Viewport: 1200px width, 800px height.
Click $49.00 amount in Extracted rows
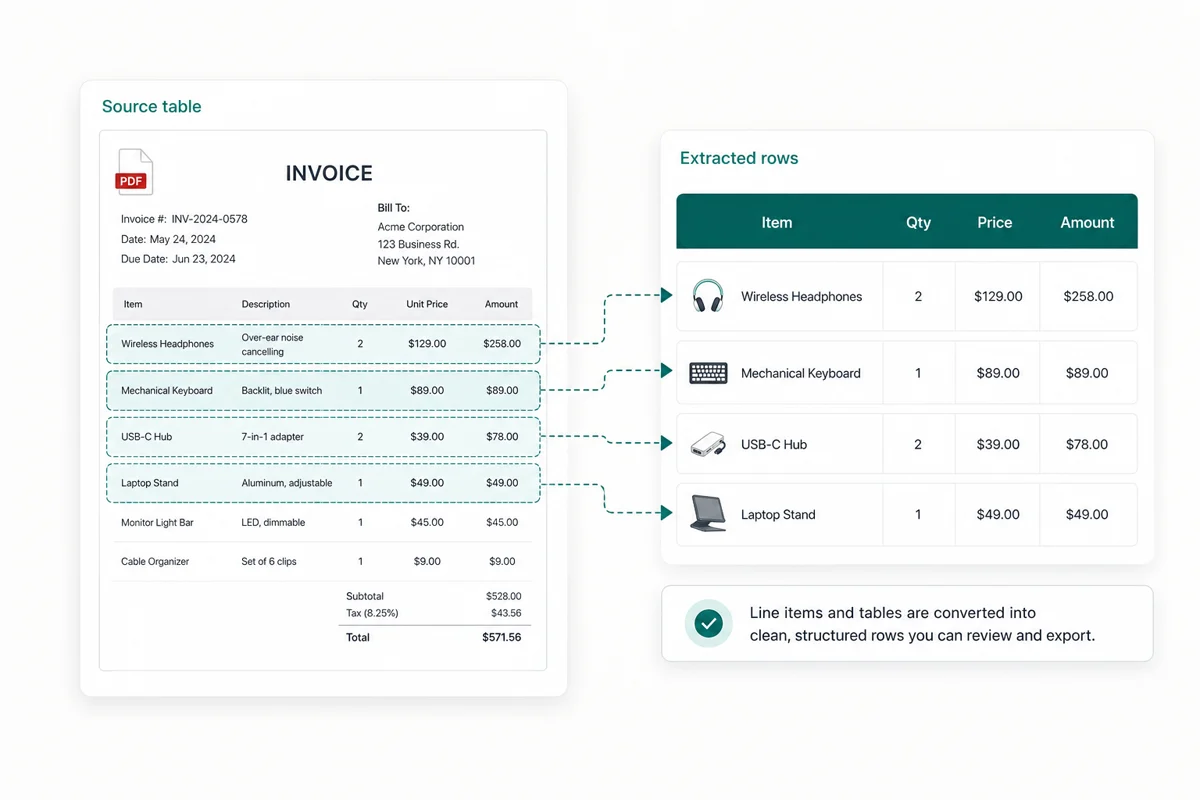[x=1087, y=515]
